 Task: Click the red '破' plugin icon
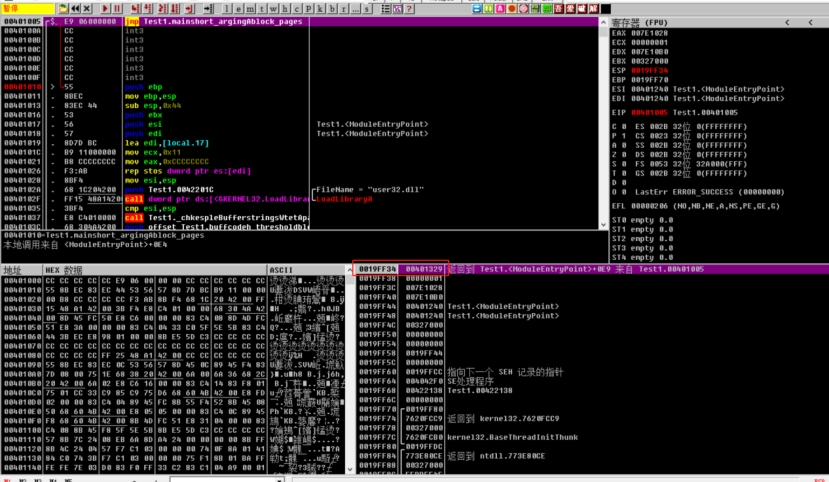coord(582,9)
